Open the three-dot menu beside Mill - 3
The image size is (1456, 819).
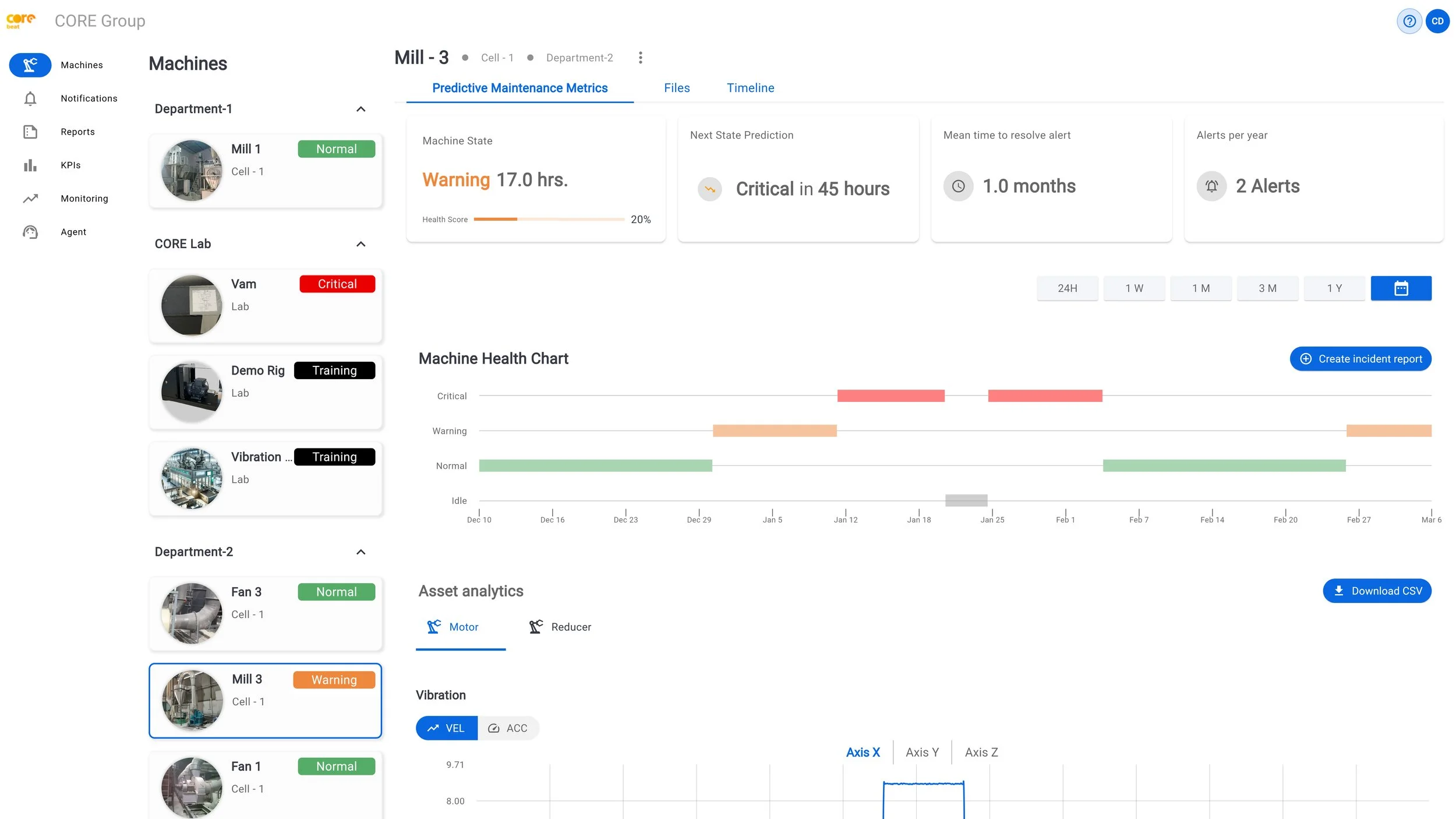(x=640, y=58)
